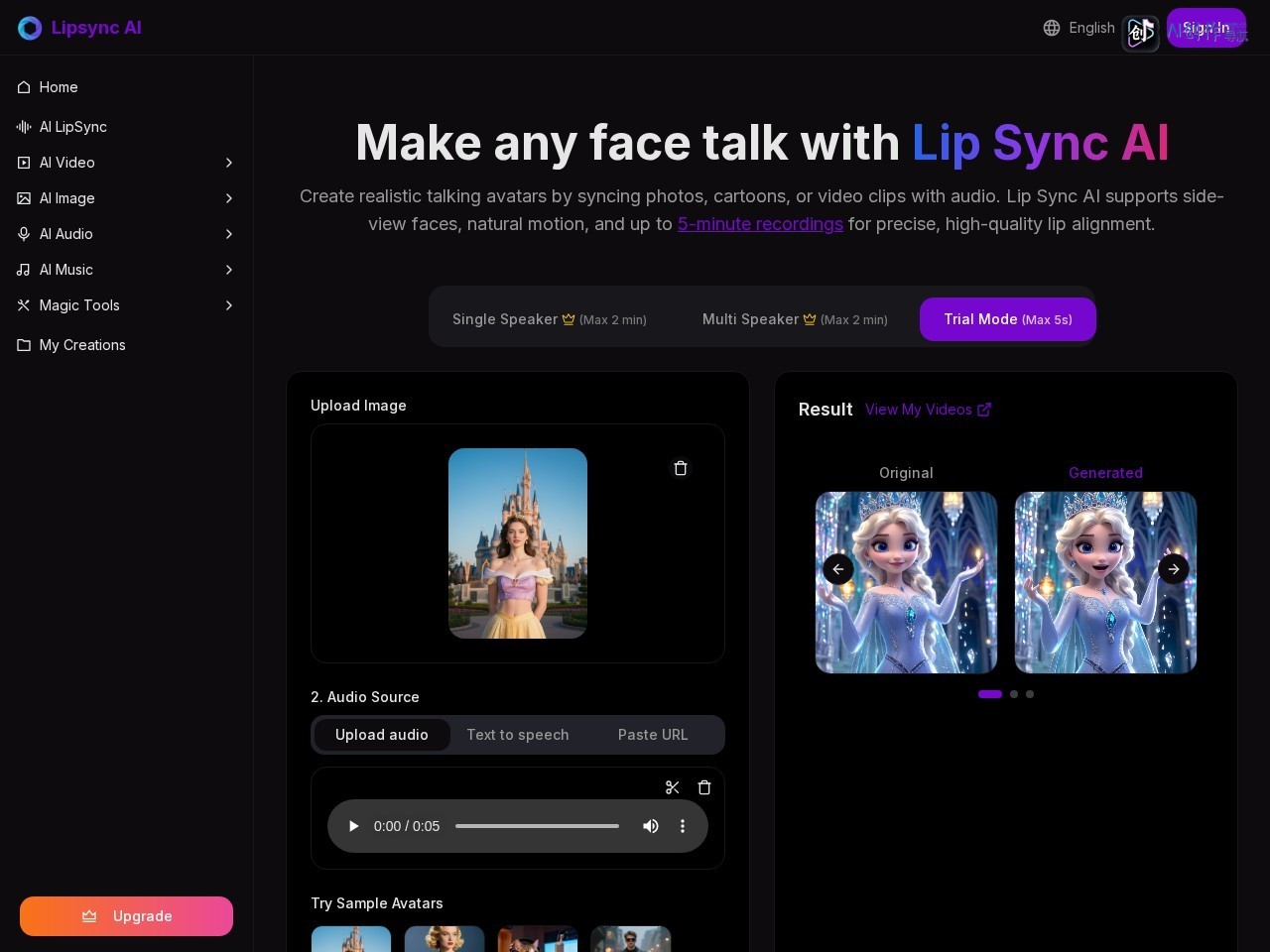The image size is (1270, 952).
Task: Click the AI Audio microphone icon
Action: point(24,234)
